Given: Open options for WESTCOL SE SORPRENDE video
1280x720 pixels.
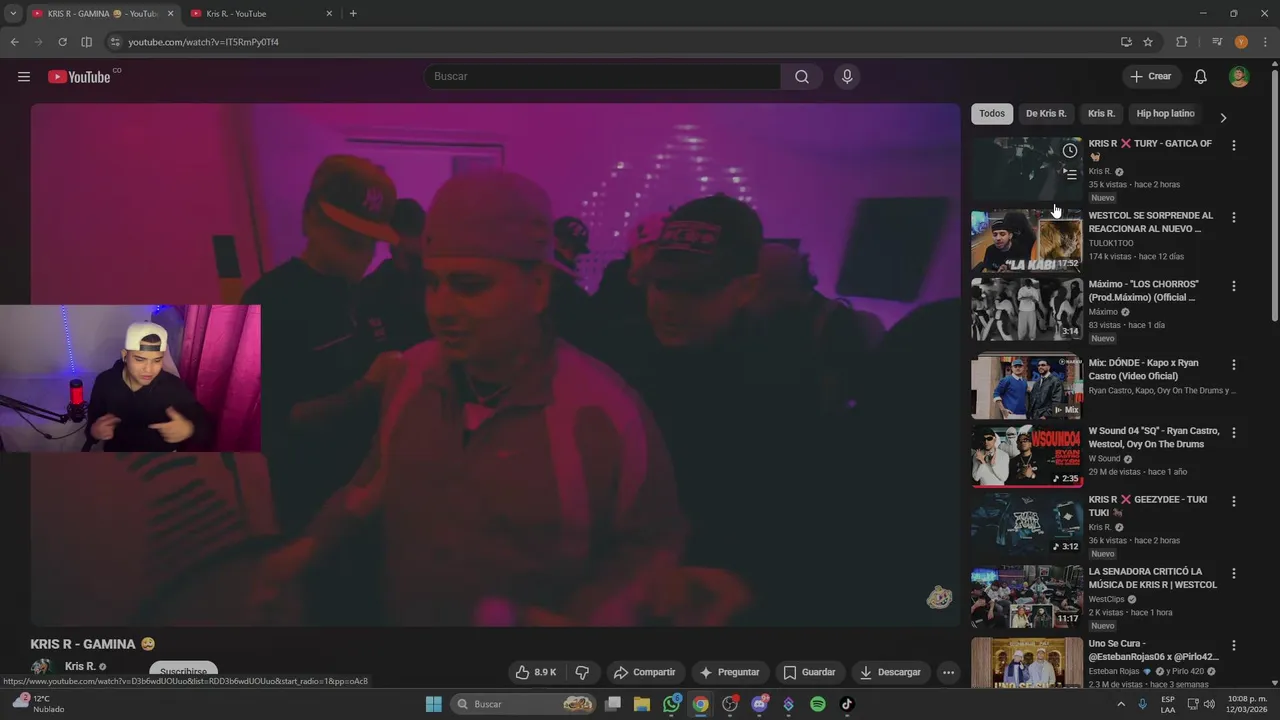Looking at the screenshot, I should (1233, 217).
